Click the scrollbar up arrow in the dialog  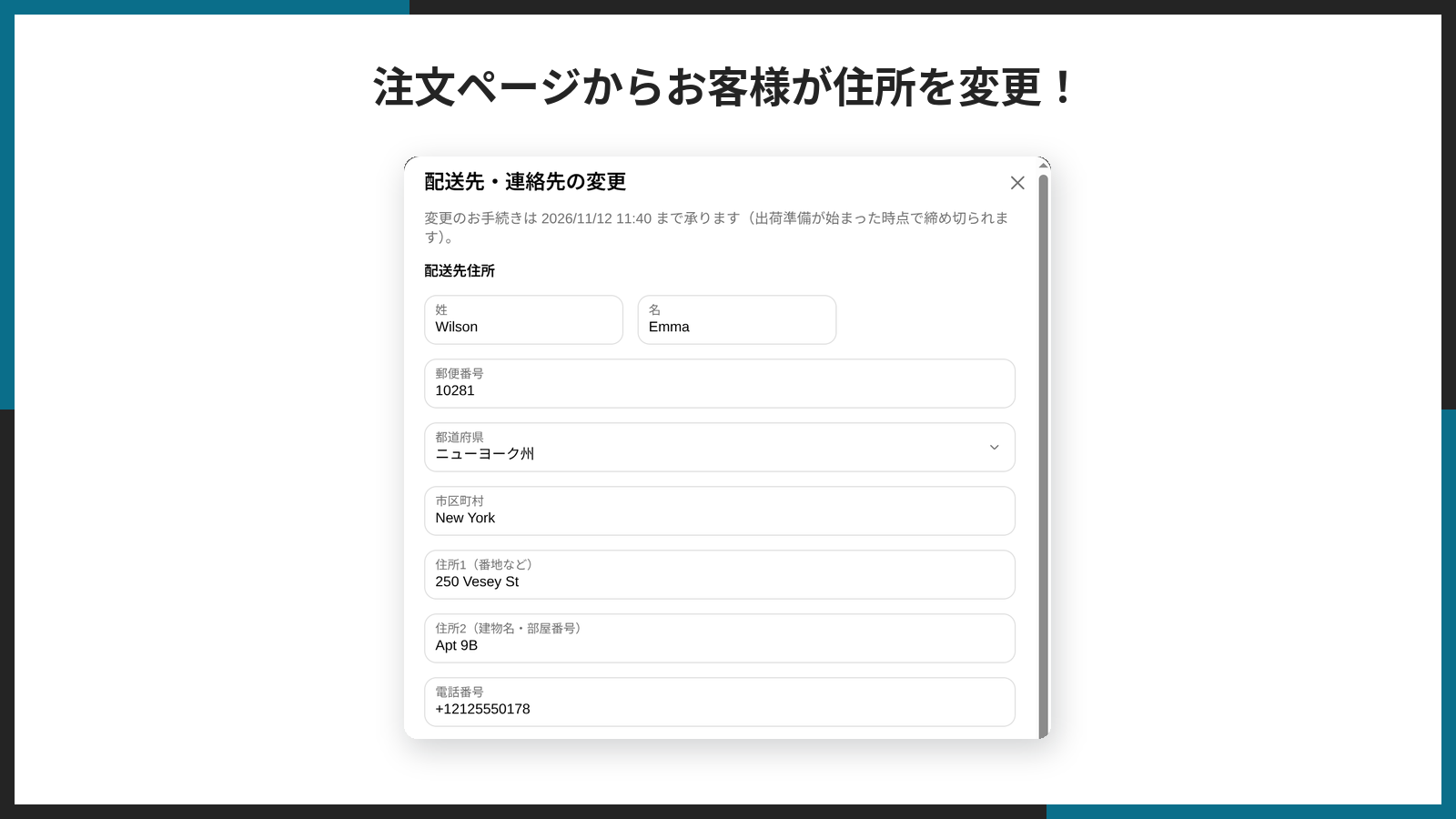point(1044,166)
